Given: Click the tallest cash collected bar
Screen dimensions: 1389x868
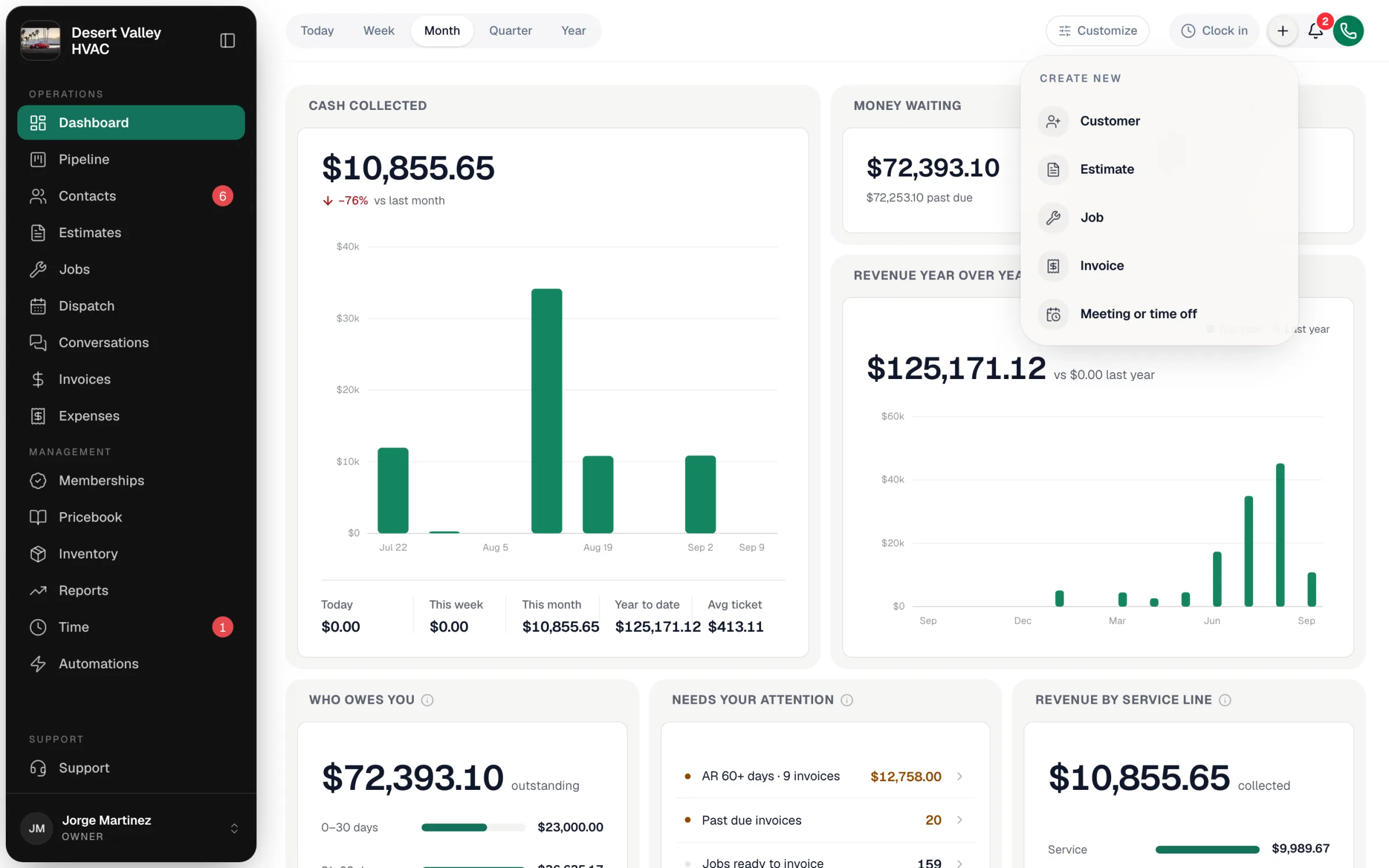Looking at the screenshot, I should pyautogui.click(x=547, y=411).
